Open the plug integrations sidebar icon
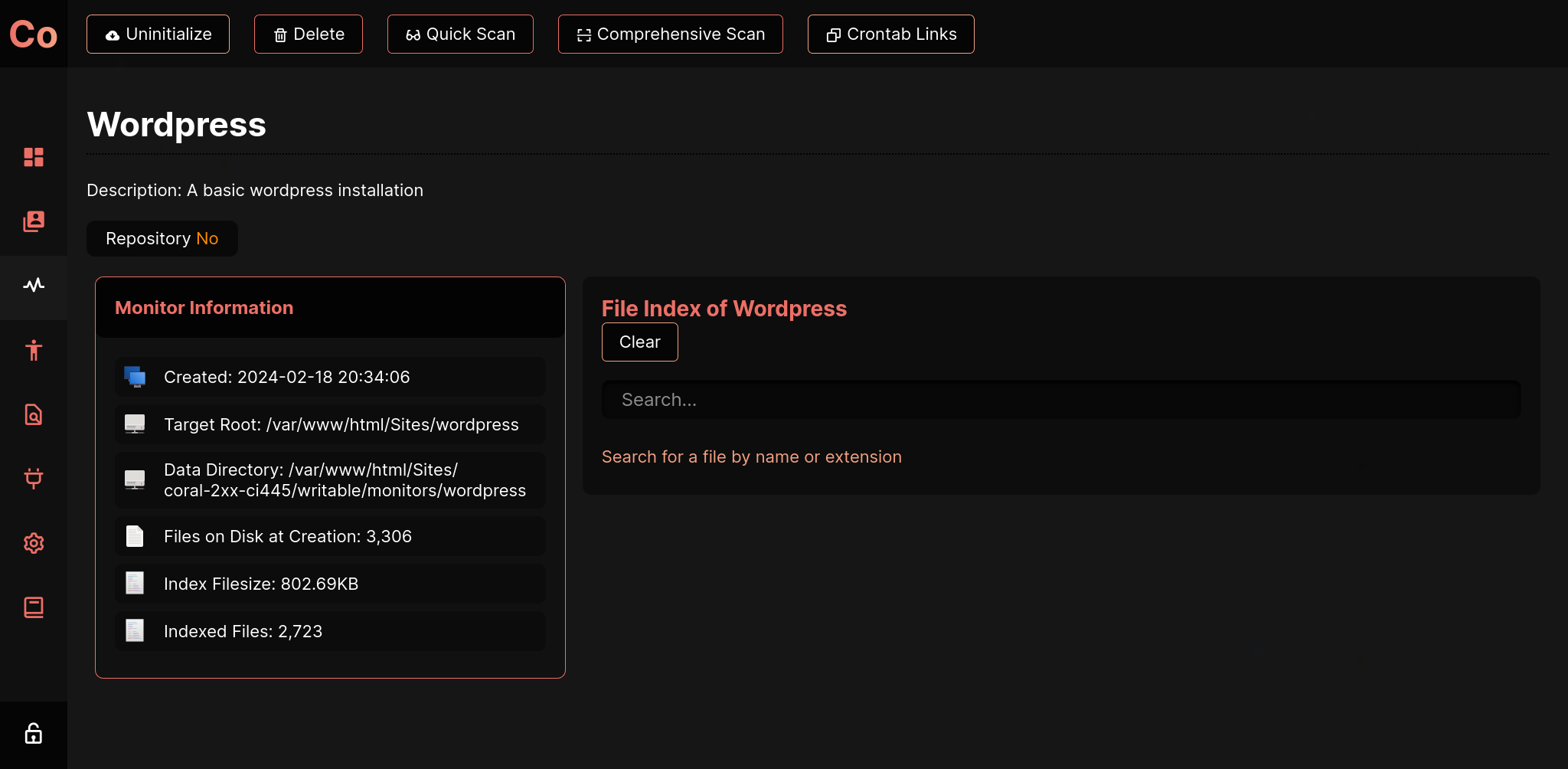This screenshot has height=769, width=1568. [x=34, y=479]
